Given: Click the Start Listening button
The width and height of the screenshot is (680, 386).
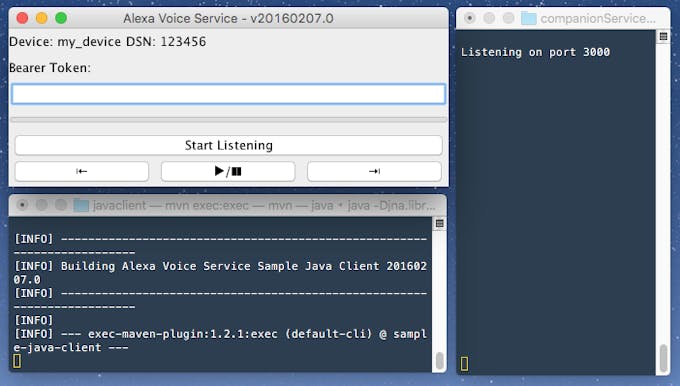Looking at the screenshot, I should click(x=229, y=145).
